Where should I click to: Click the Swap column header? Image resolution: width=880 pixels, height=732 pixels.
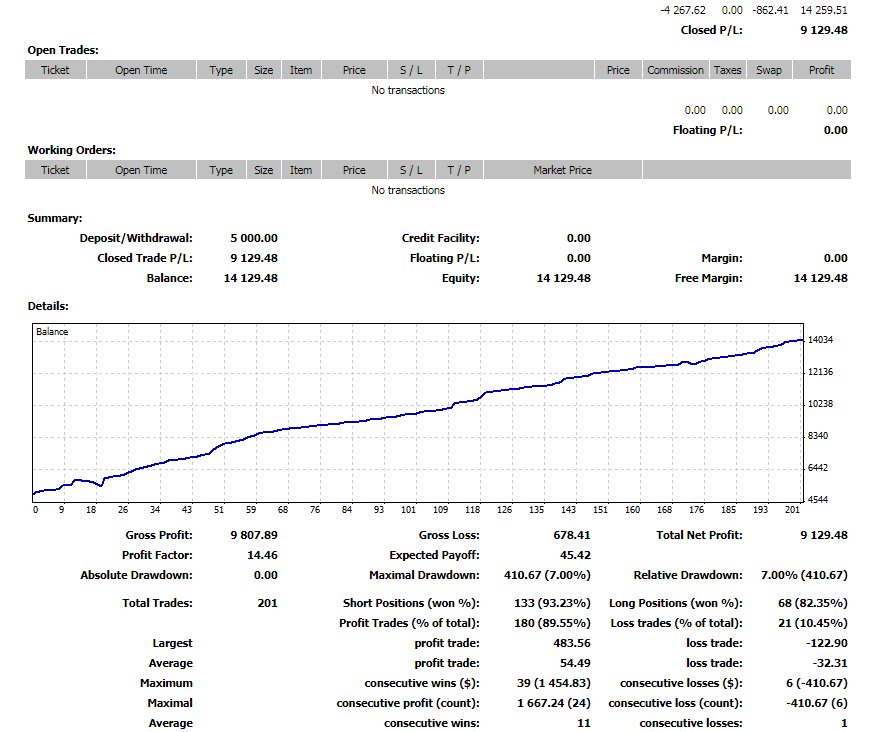point(768,70)
